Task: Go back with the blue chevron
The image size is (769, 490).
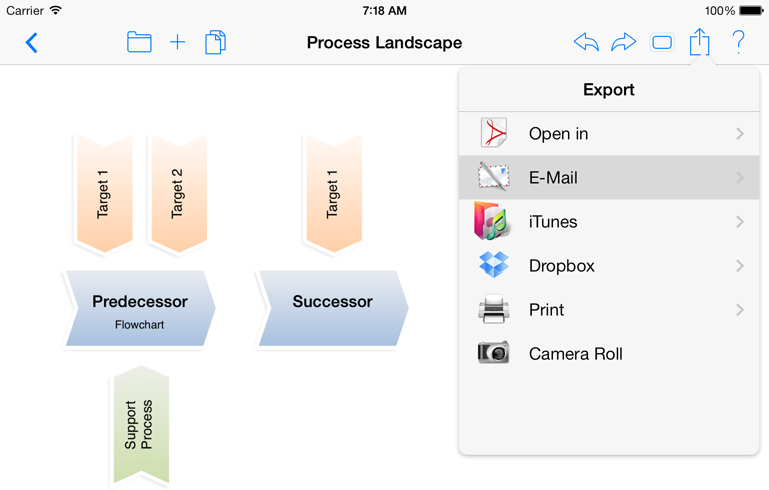Action: pos(31,43)
